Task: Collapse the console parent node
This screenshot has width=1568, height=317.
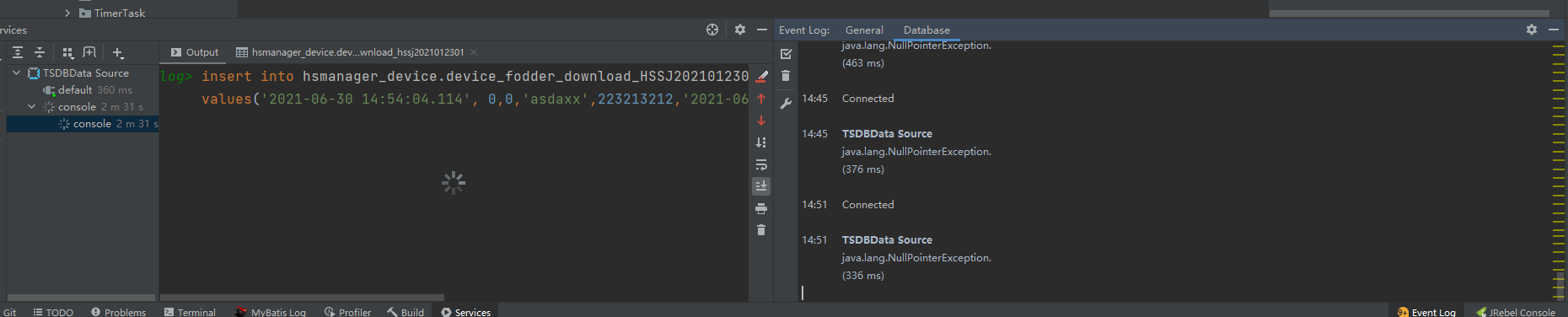Action: pos(31,107)
